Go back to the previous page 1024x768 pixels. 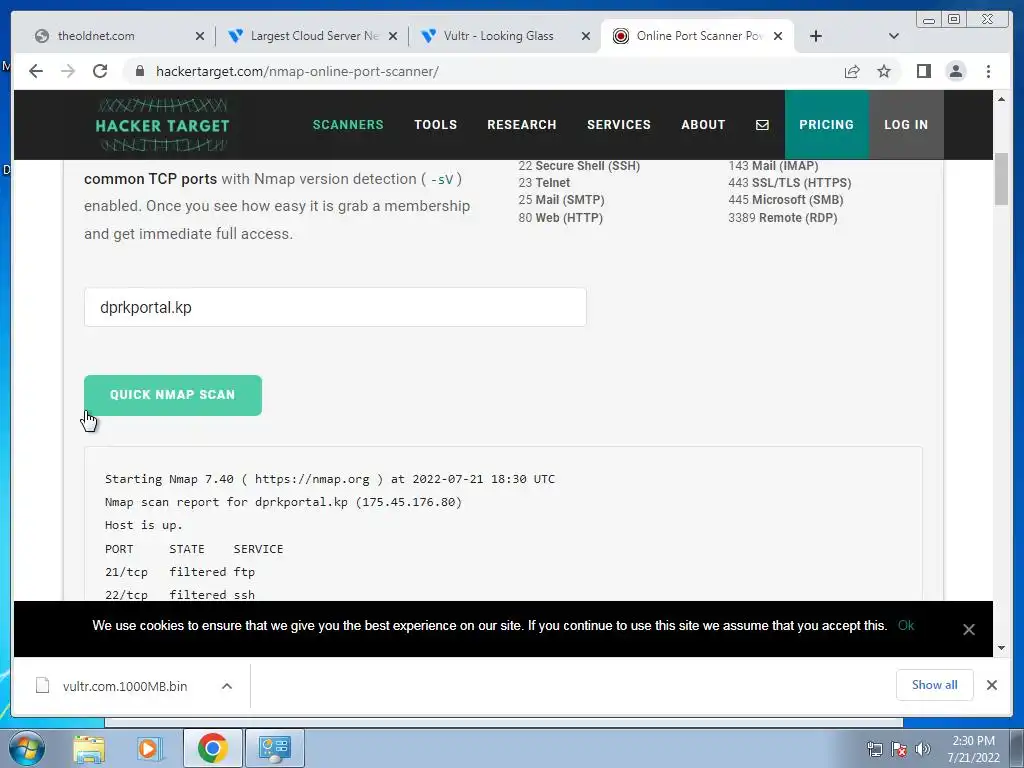36,71
